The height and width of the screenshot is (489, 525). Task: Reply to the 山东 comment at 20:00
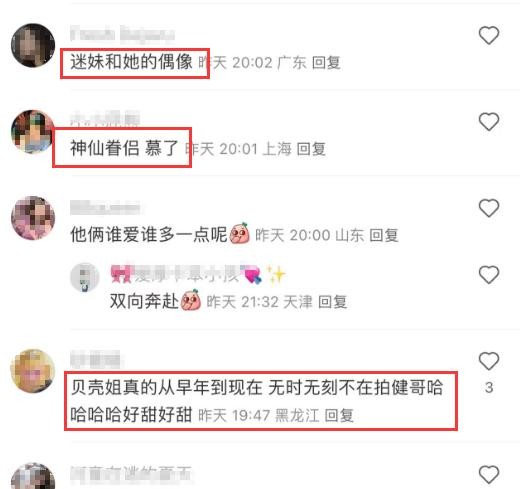384,235
